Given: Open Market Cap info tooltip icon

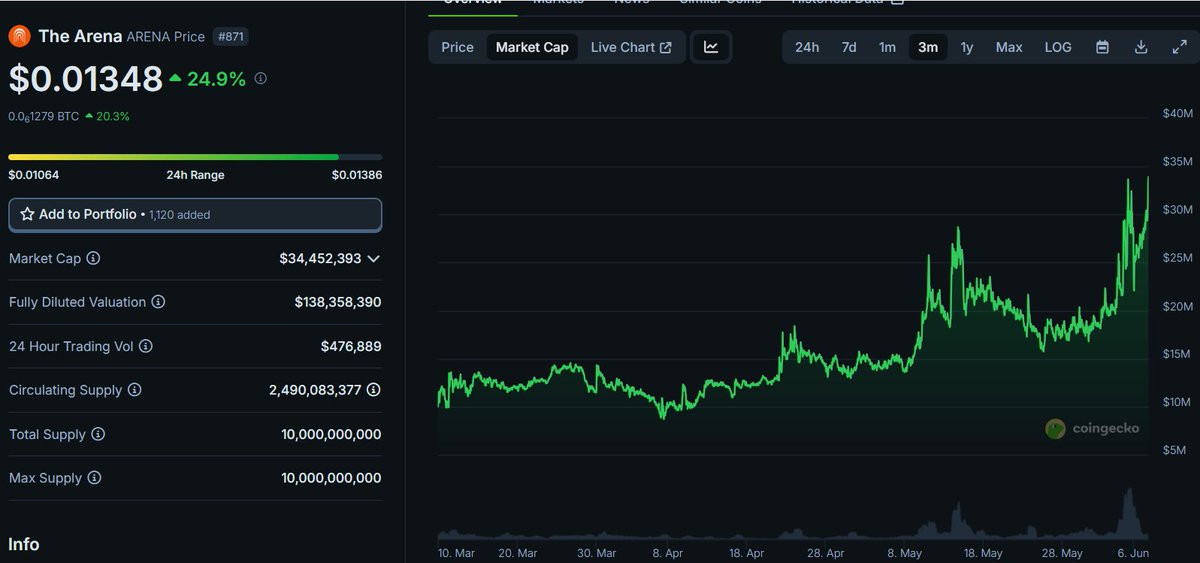Looking at the screenshot, I should 93,259.
